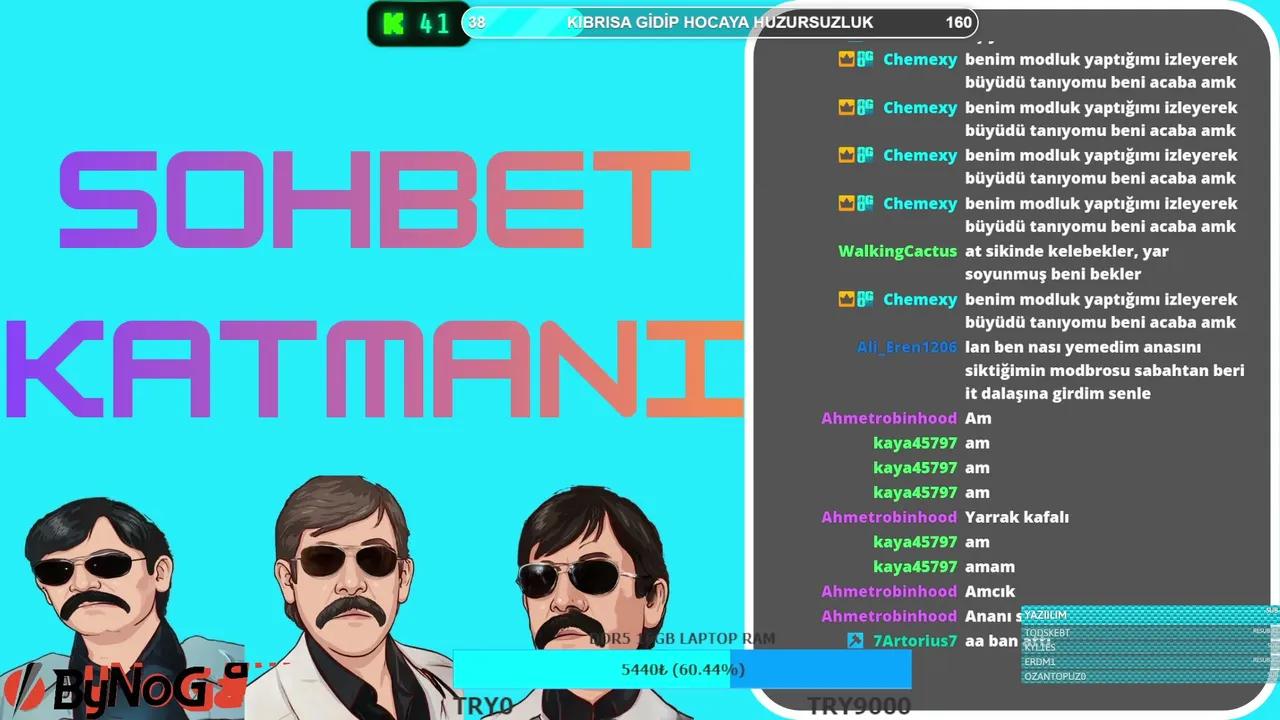Image resolution: width=1280 pixels, height=720 pixels.
Task: Open the WalkingCactus username in chat
Action: [897, 251]
